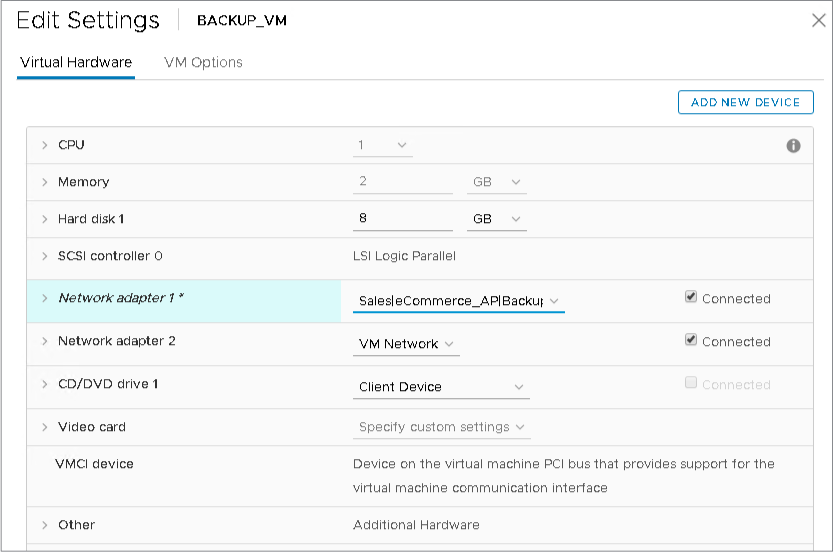Expand SCSI controller 0 row
833x552 pixels.
(45, 257)
